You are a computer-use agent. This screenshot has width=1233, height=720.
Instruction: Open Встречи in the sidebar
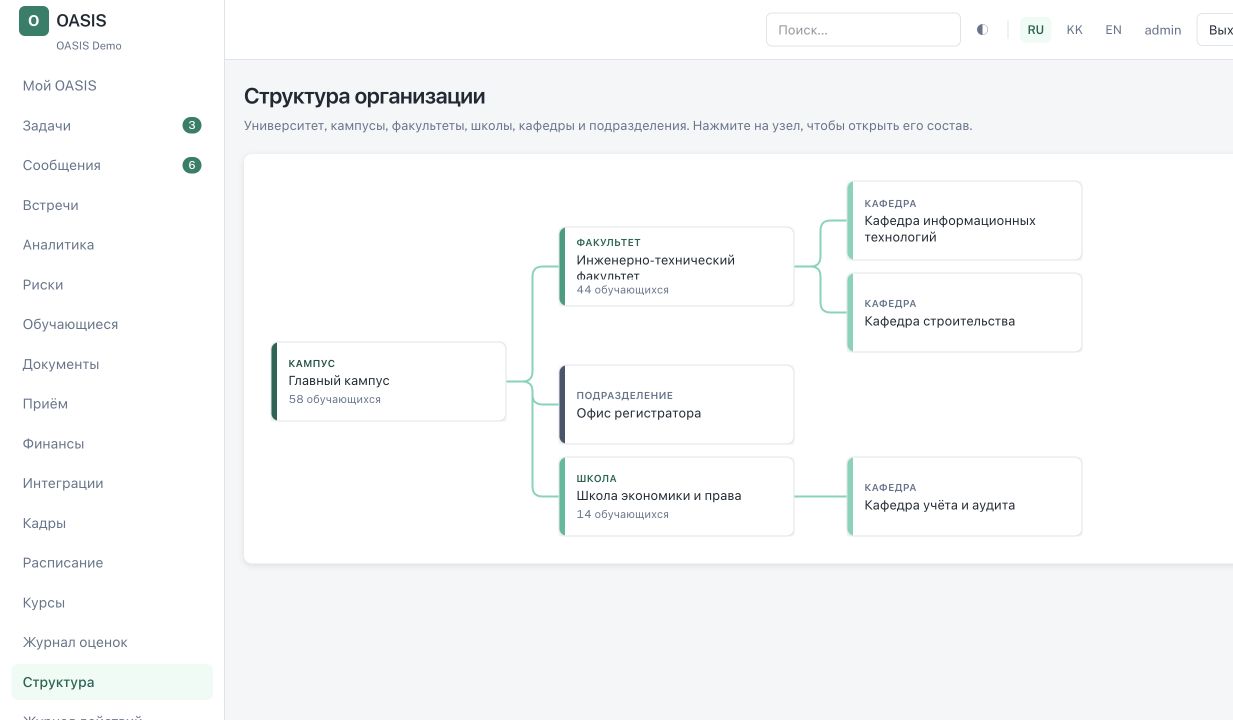coord(112,205)
